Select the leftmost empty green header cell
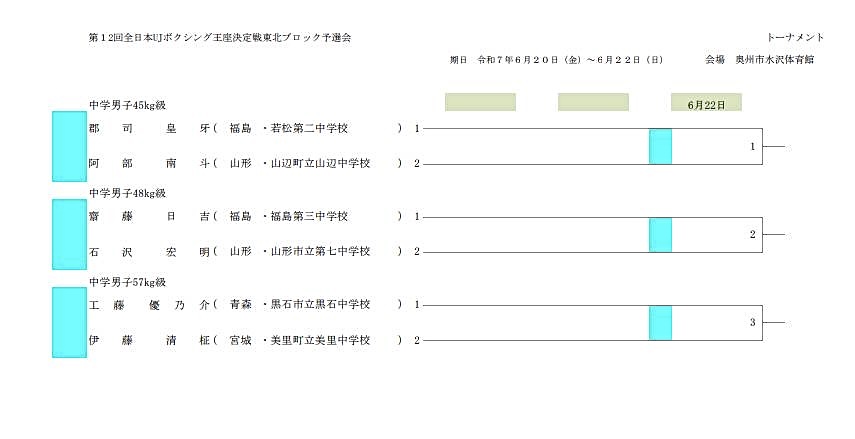This screenshot has width=855, height=439. 480,102
